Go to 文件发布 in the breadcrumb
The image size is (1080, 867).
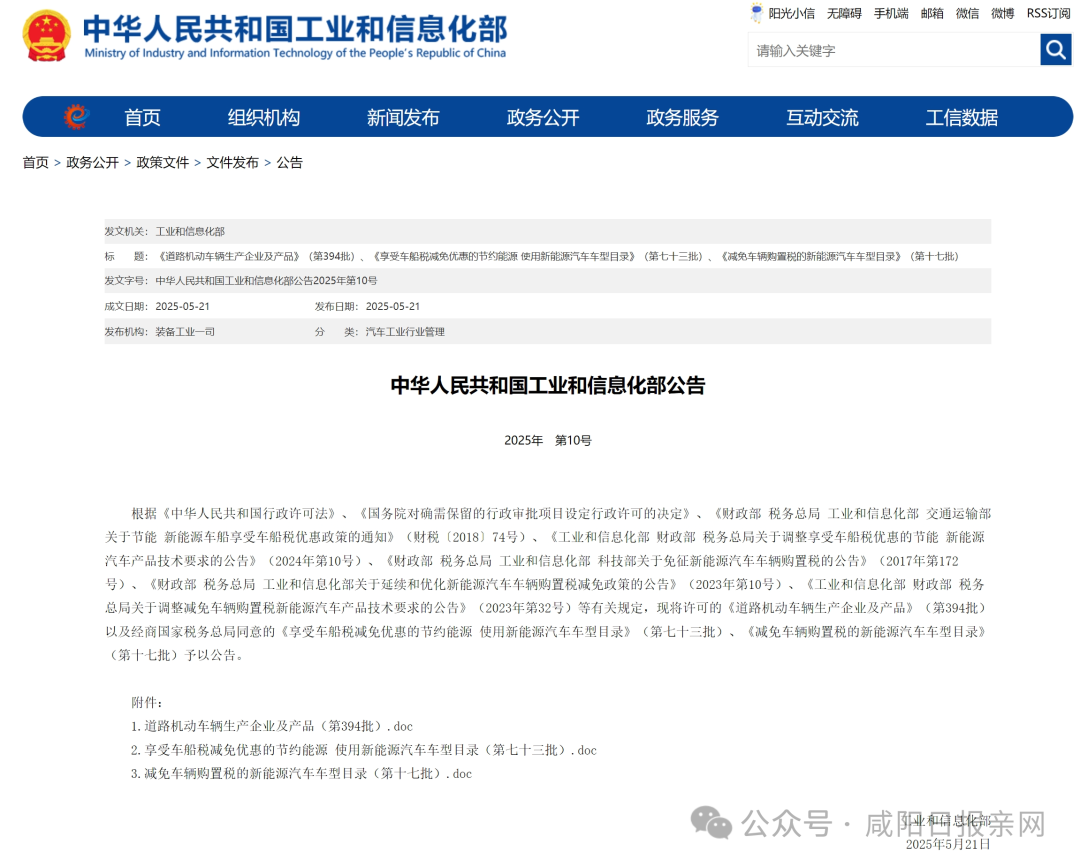click(232, 163)
